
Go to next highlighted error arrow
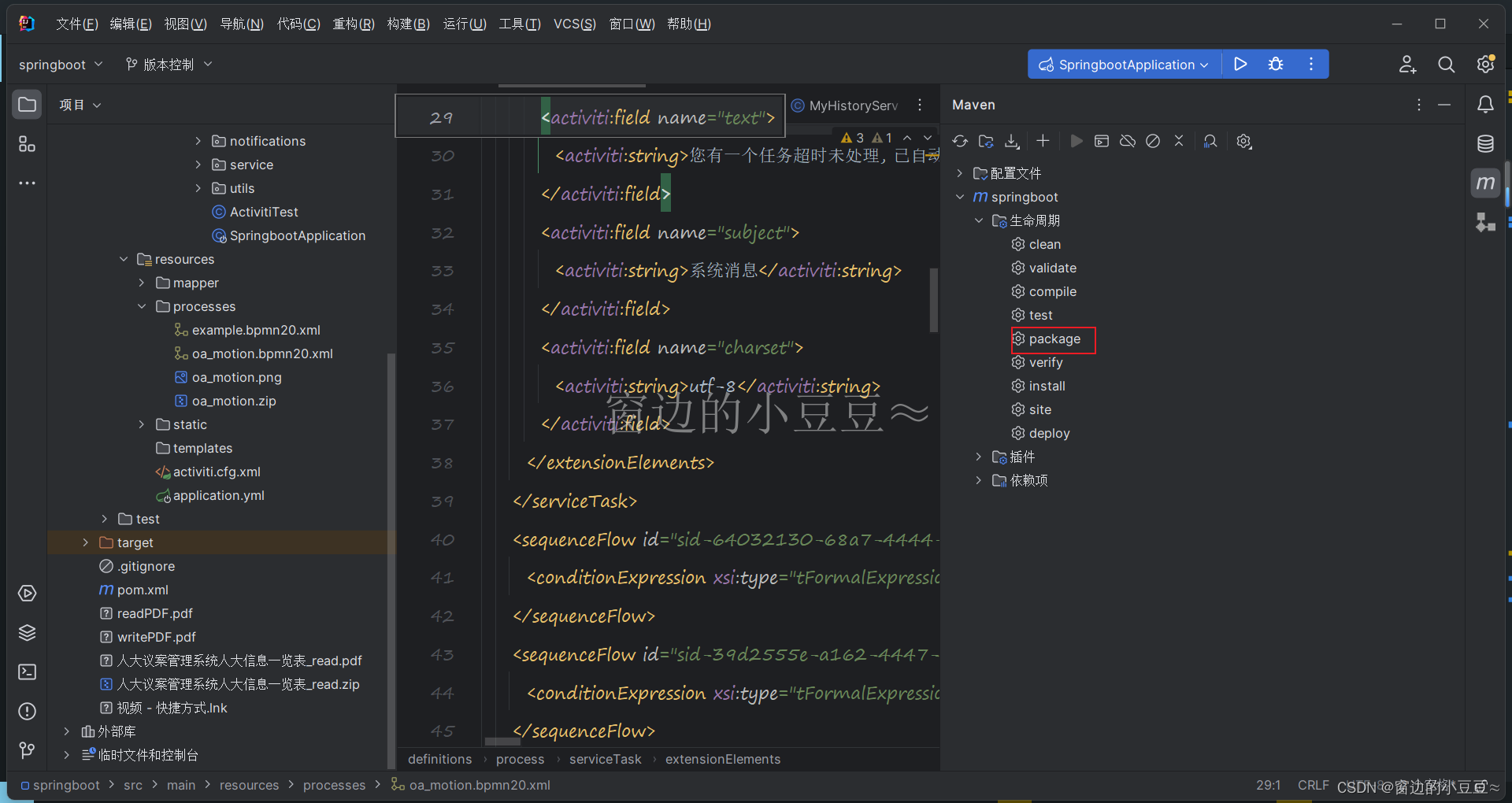(x=928, y=138)
